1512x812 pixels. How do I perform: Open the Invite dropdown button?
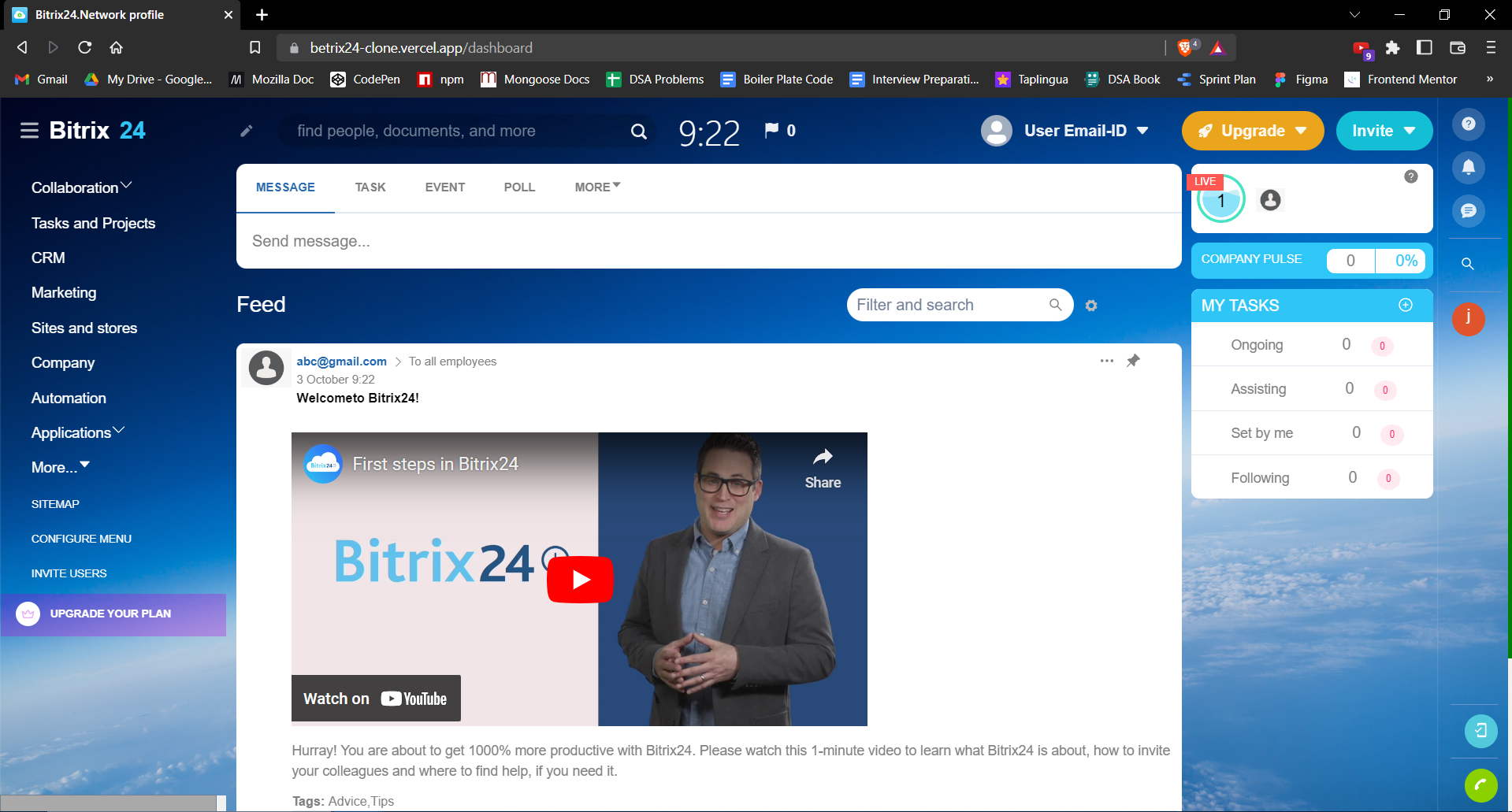pos(1384,131)
